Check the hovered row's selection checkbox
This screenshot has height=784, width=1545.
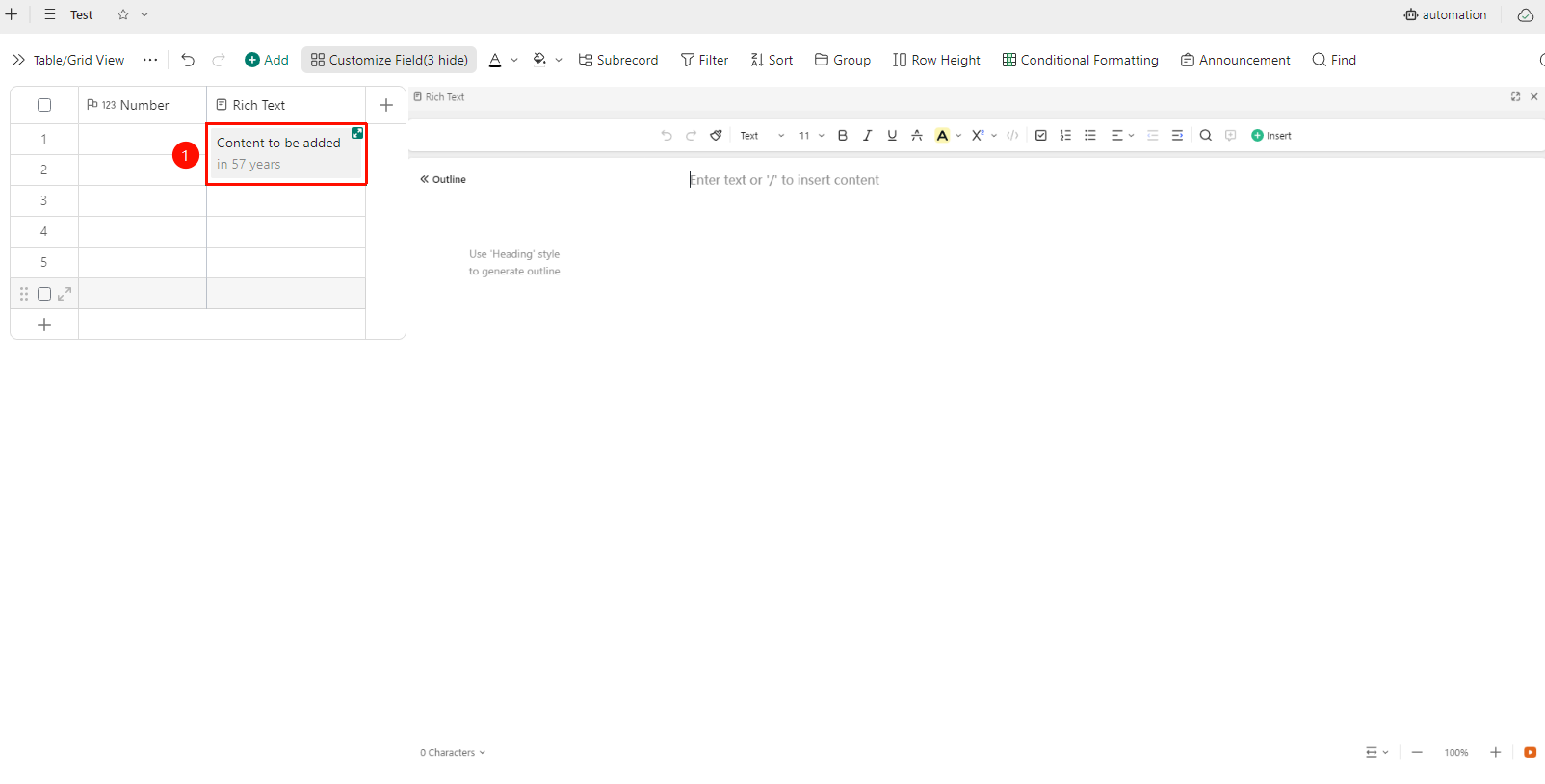pyautogui.click(x=44, y=294)
